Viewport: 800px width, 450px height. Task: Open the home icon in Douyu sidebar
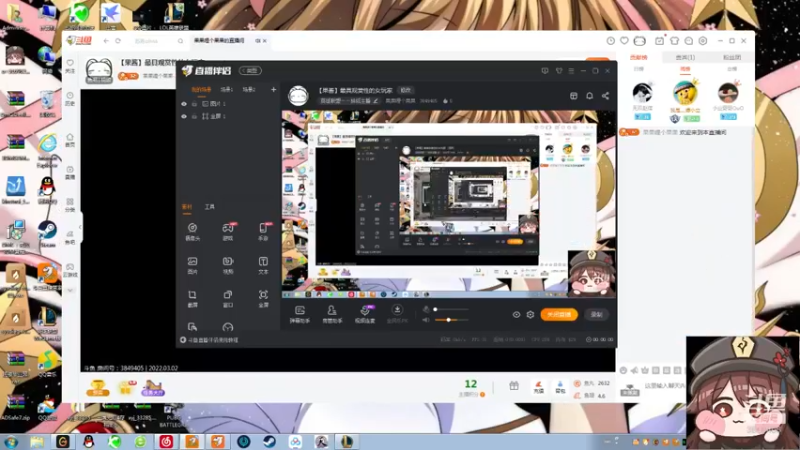(70, 140)
